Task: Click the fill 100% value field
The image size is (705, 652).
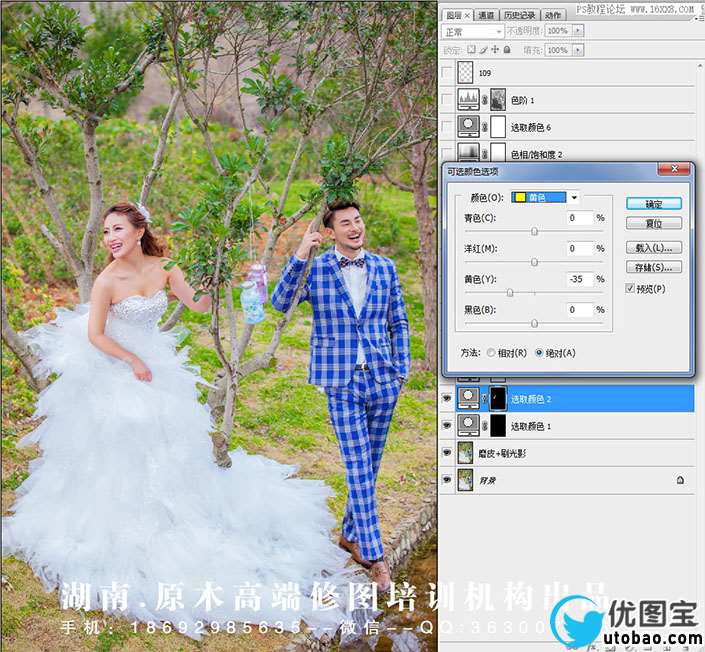Action: click(559, 49)
